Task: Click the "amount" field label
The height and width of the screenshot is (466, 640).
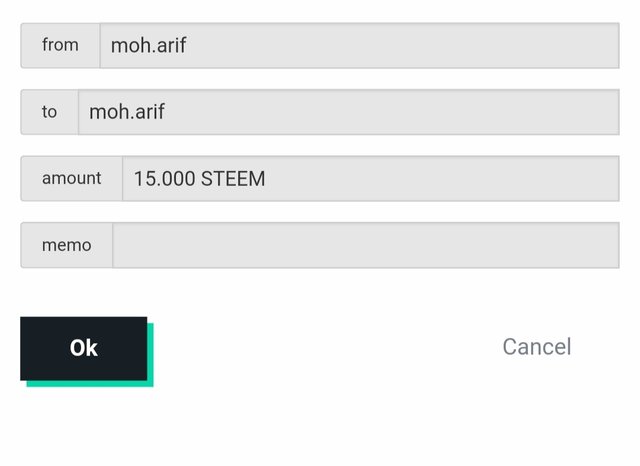Action: pyautogui.click(x=72, y=179)
